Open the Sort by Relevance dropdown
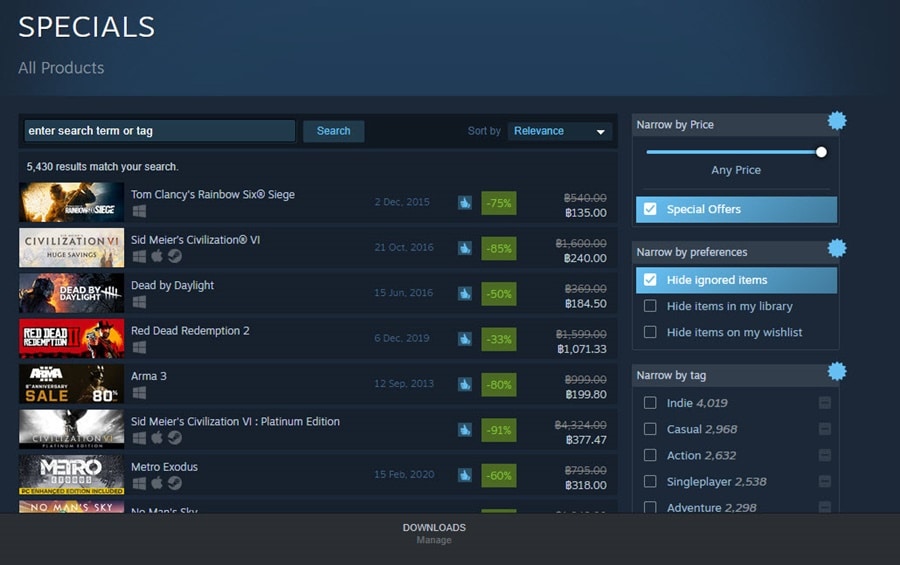The height and width of the screenshot is (565, 900). pyautogui.click(x=560, y=131)
